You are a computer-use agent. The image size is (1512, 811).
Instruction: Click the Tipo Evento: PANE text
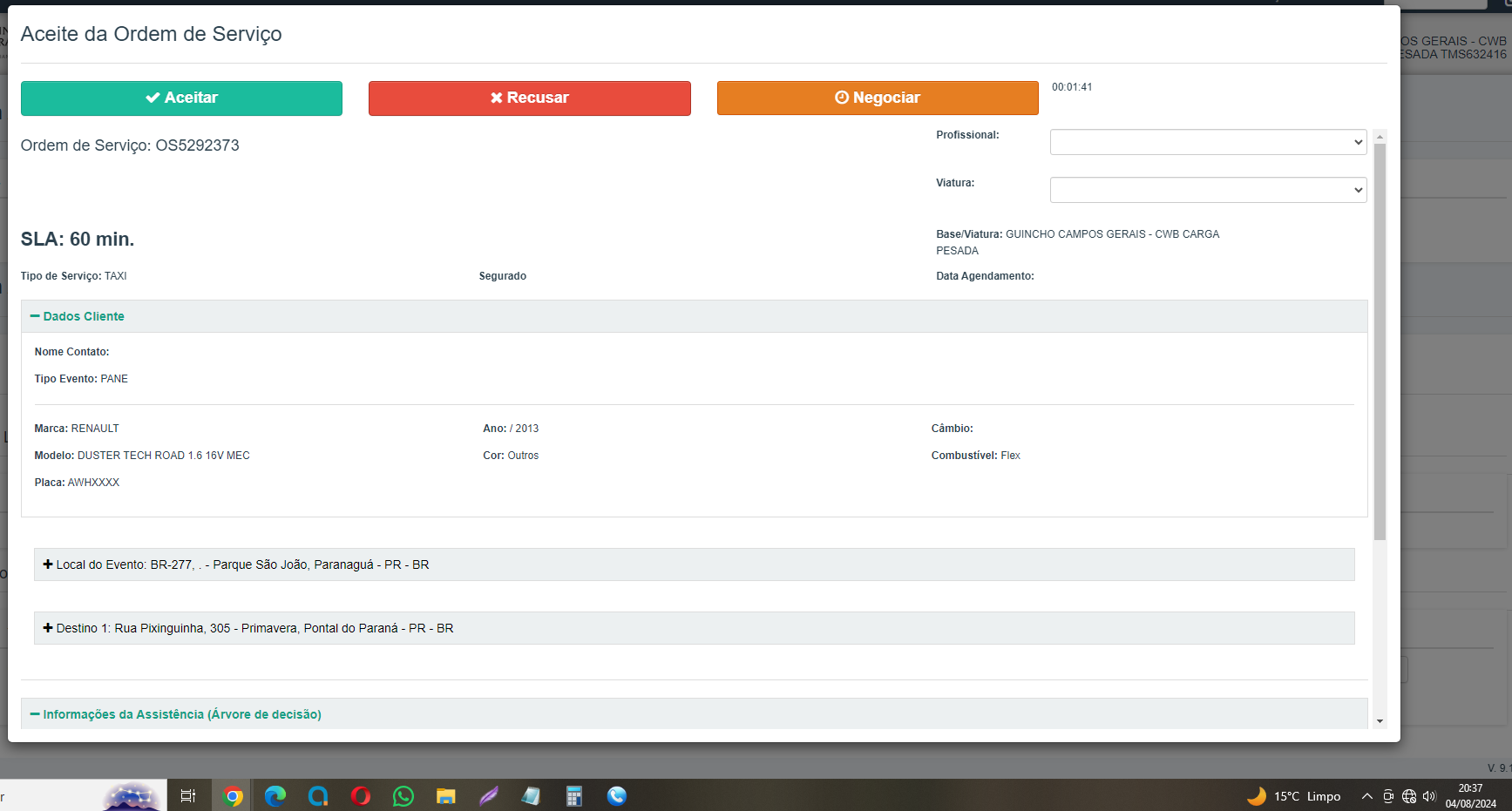[81, 379]
